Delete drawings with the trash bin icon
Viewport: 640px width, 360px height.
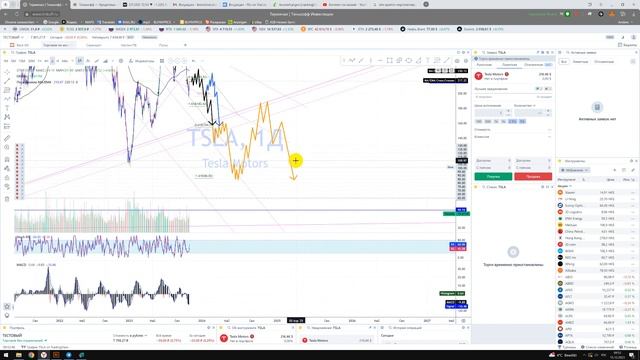coord(7,199)
